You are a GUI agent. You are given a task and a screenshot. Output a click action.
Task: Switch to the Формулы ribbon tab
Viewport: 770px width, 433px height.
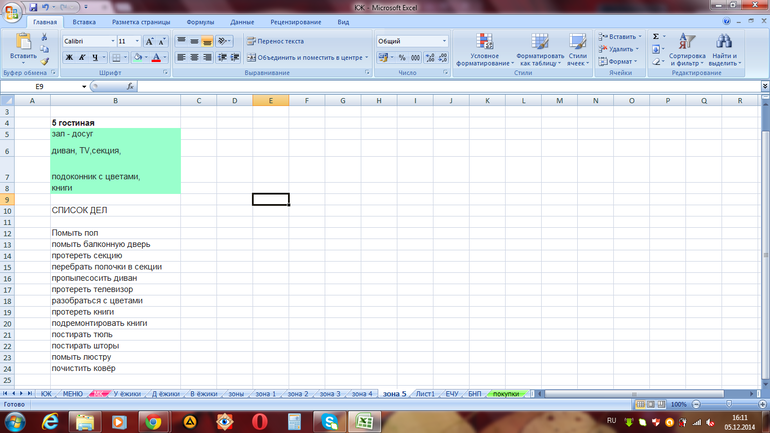(x=200, y=22)
